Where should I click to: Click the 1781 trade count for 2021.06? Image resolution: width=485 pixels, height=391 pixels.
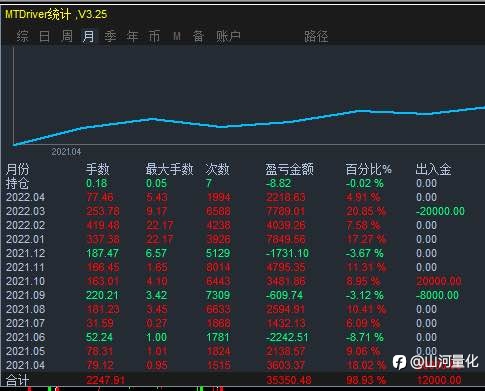218,337
